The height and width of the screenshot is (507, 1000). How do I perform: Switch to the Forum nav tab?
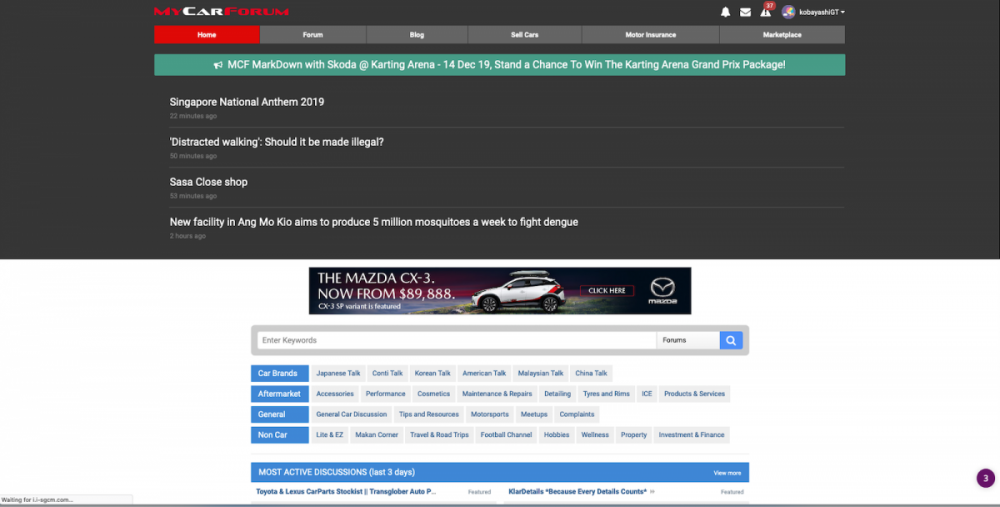[313, 35]
